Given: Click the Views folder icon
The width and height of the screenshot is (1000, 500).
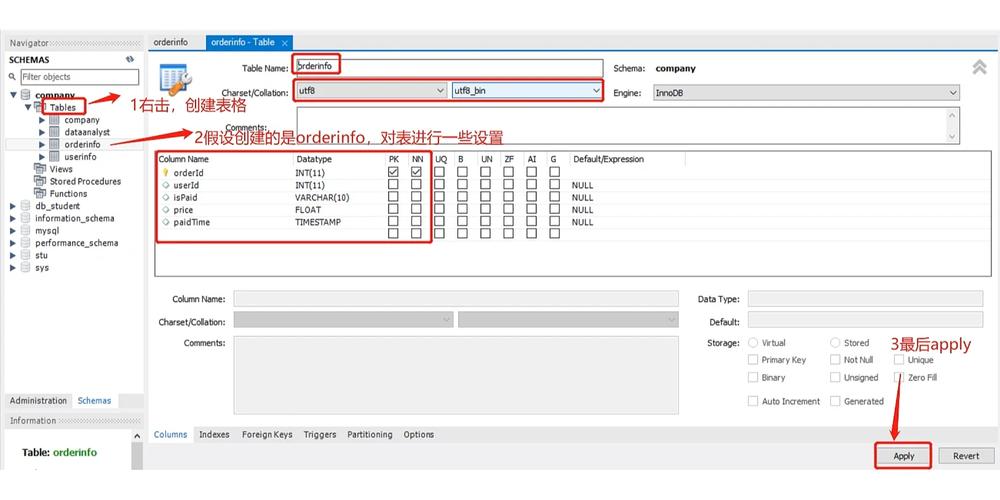Looking at the screenshot, I should click(x=40, y=169).
